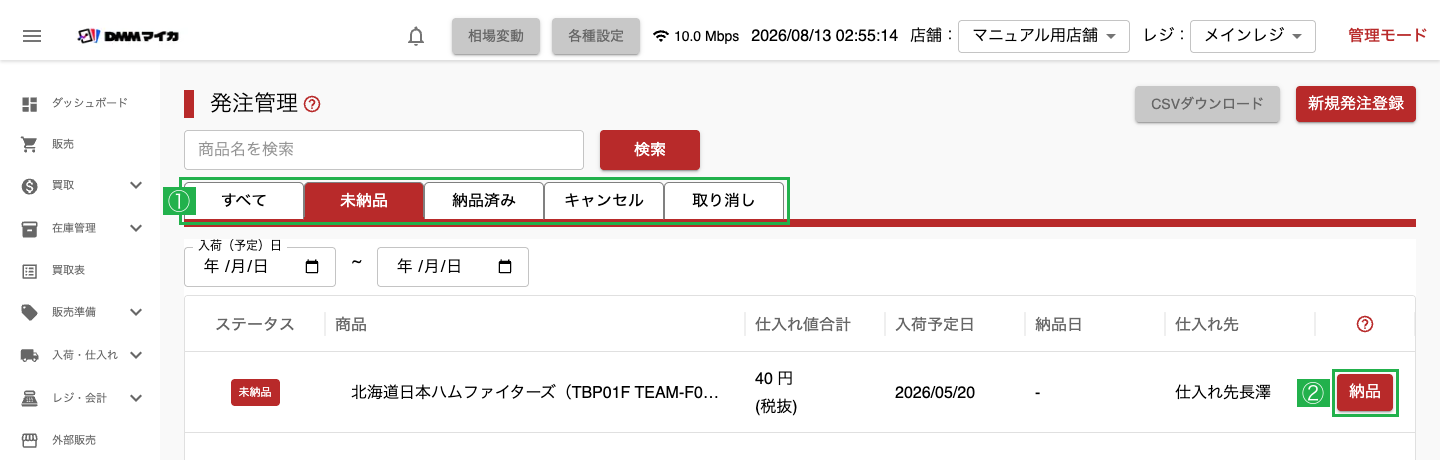Click the 新規発注登録 button

click(x=1356, y=103)
